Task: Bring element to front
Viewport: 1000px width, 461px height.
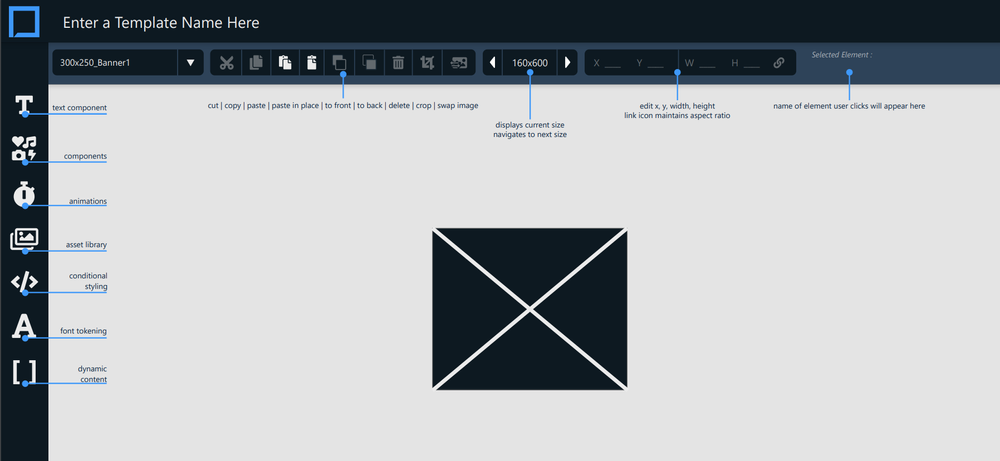Action: coord(340,62)
